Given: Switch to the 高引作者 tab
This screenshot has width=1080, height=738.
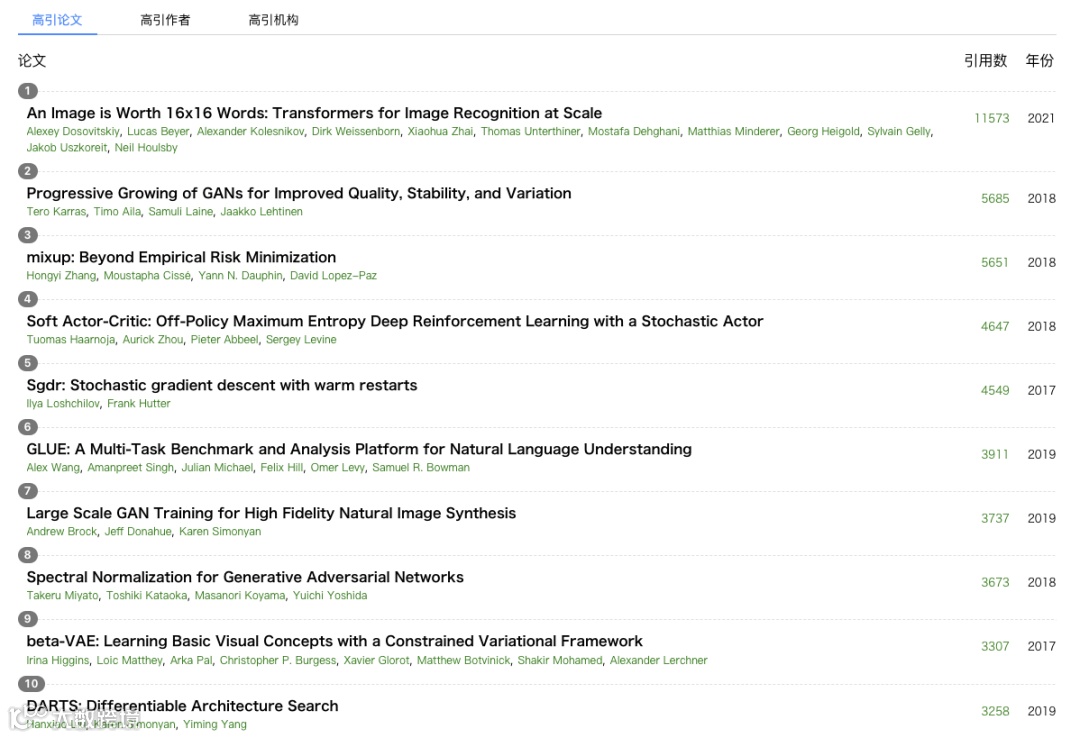Looking at the screenshot, I should (x=165, y=20).
